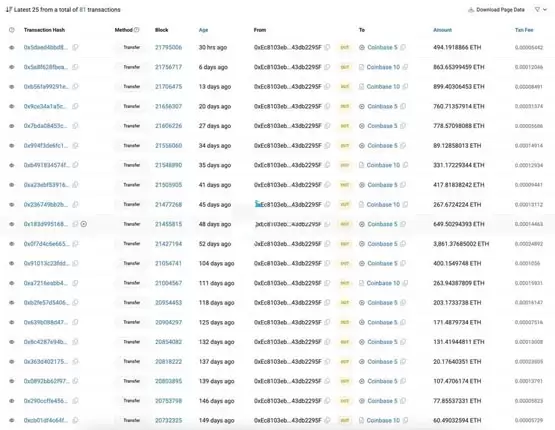
Task: Open block 20954453
Action: pos(168,303)
